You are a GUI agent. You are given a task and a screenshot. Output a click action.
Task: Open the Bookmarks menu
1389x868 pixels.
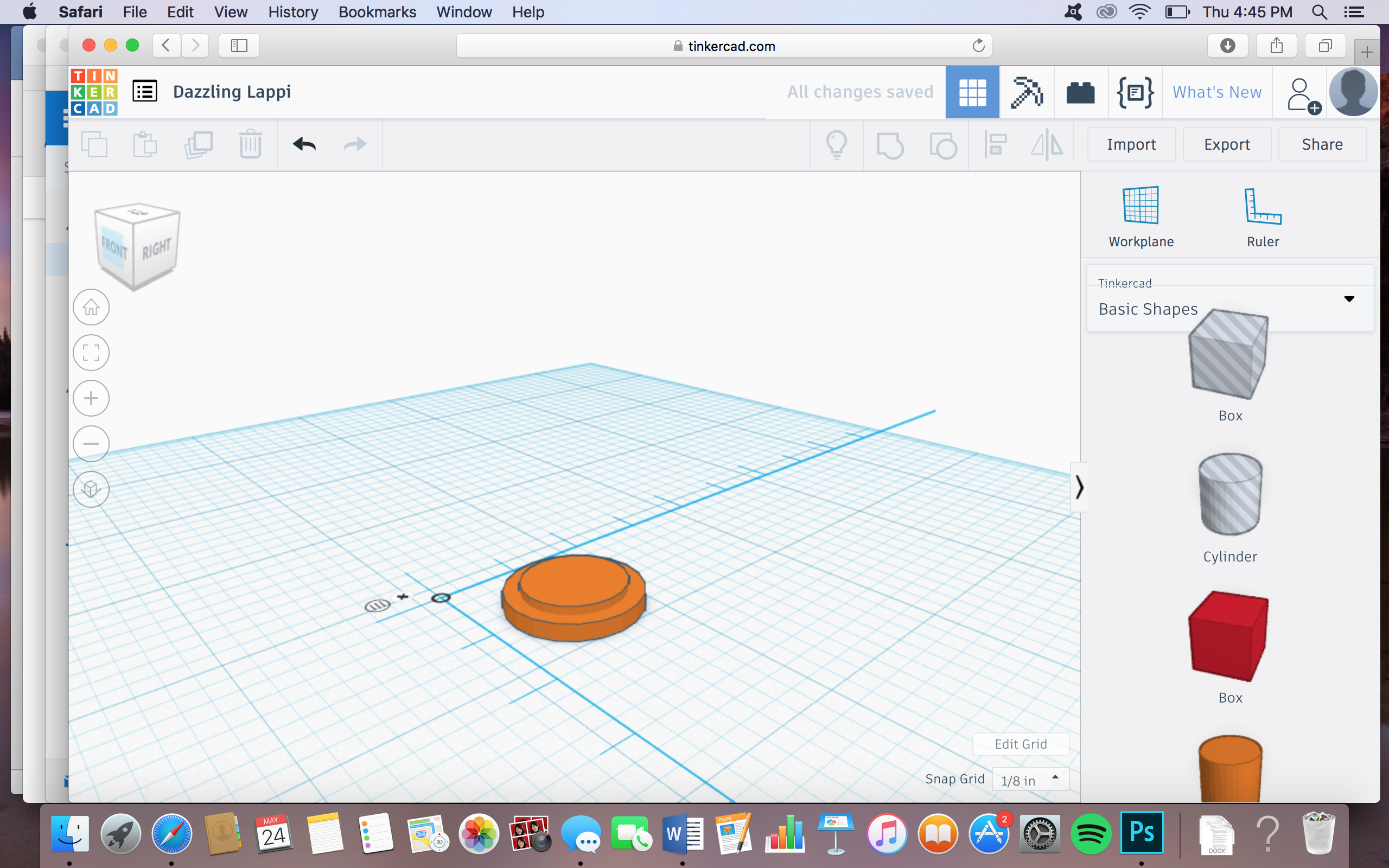377,11
